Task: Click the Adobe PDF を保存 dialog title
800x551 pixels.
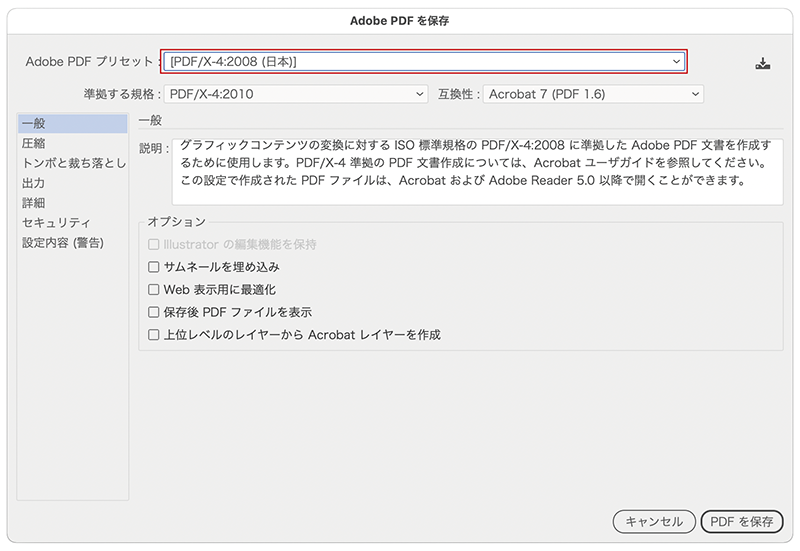Action: pos(399,21)
